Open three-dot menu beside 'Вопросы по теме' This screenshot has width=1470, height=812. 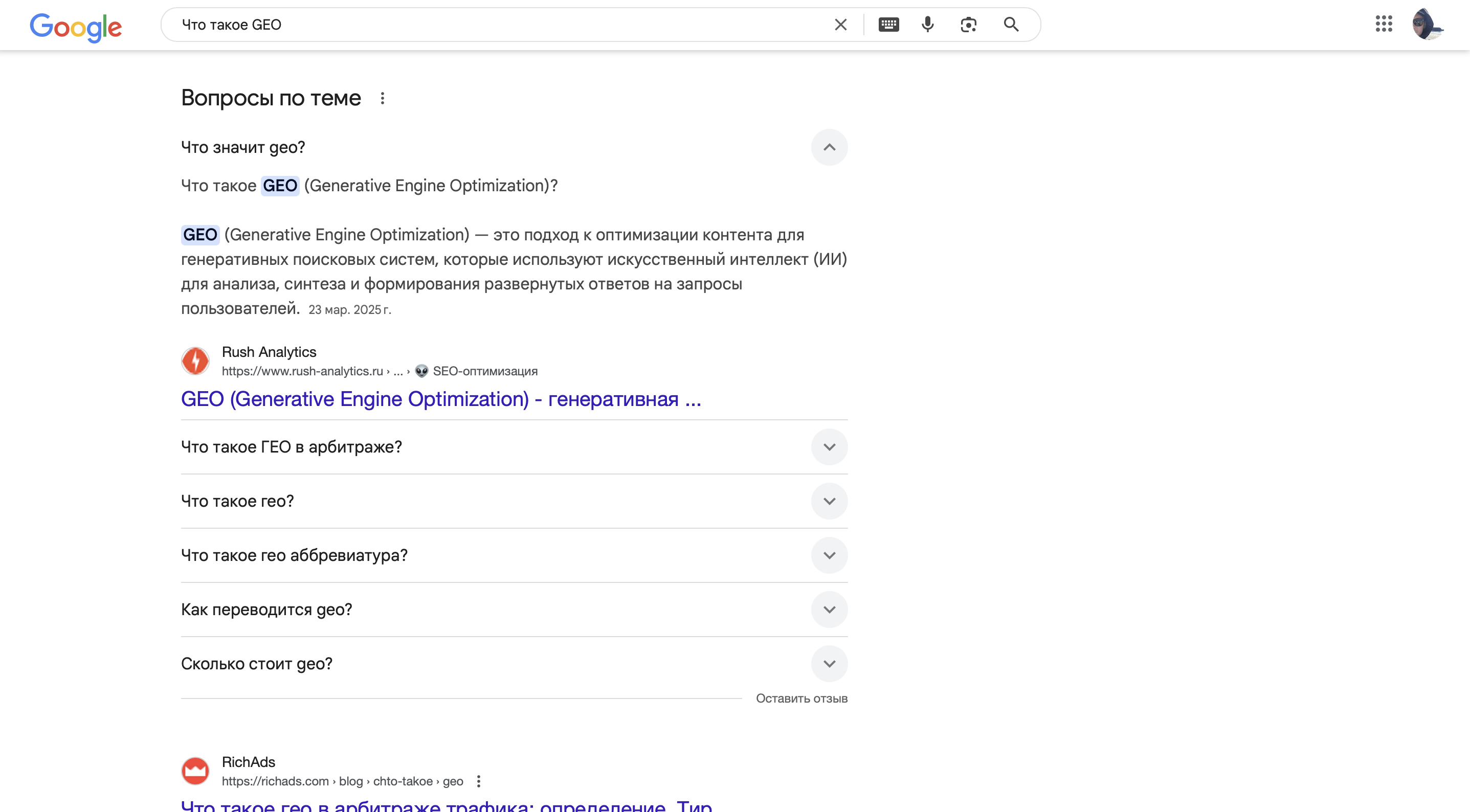tap(383, 98)
